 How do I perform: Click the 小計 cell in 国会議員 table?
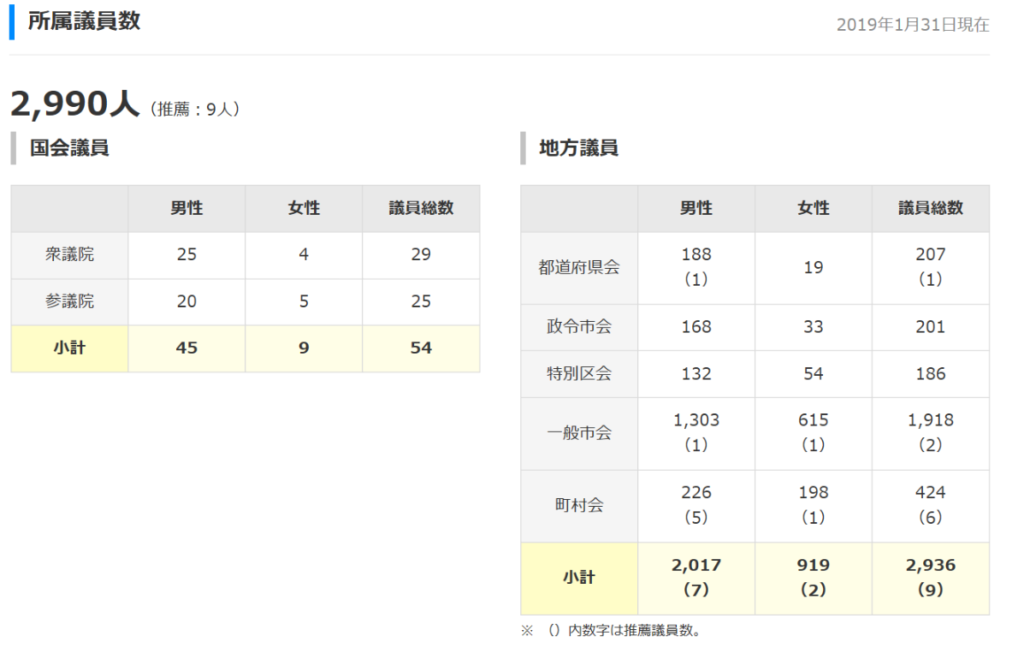[x=70, y=348]
